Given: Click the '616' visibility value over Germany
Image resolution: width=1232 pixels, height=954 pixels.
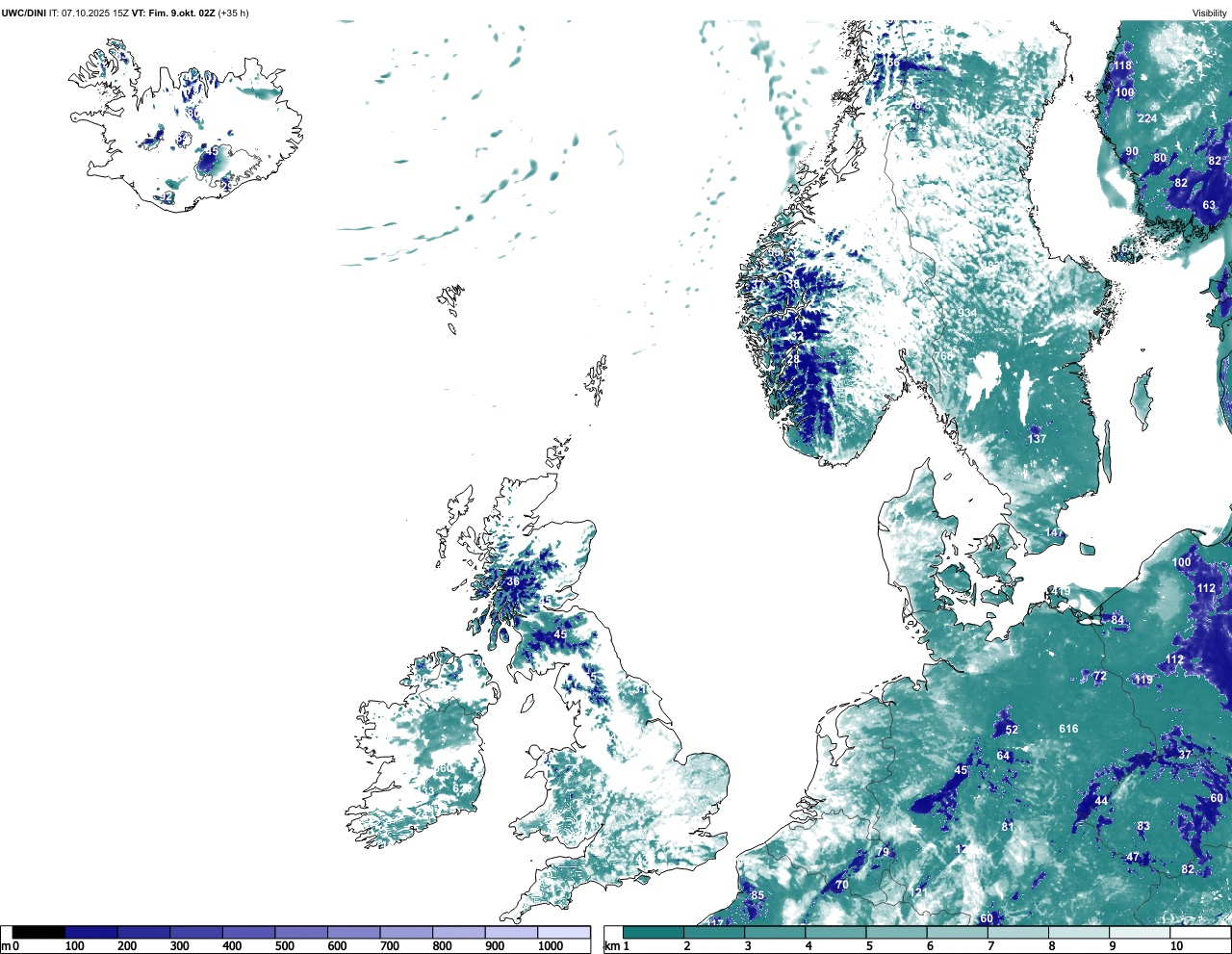Looking at the screenshot, I should coord(1068,729).
